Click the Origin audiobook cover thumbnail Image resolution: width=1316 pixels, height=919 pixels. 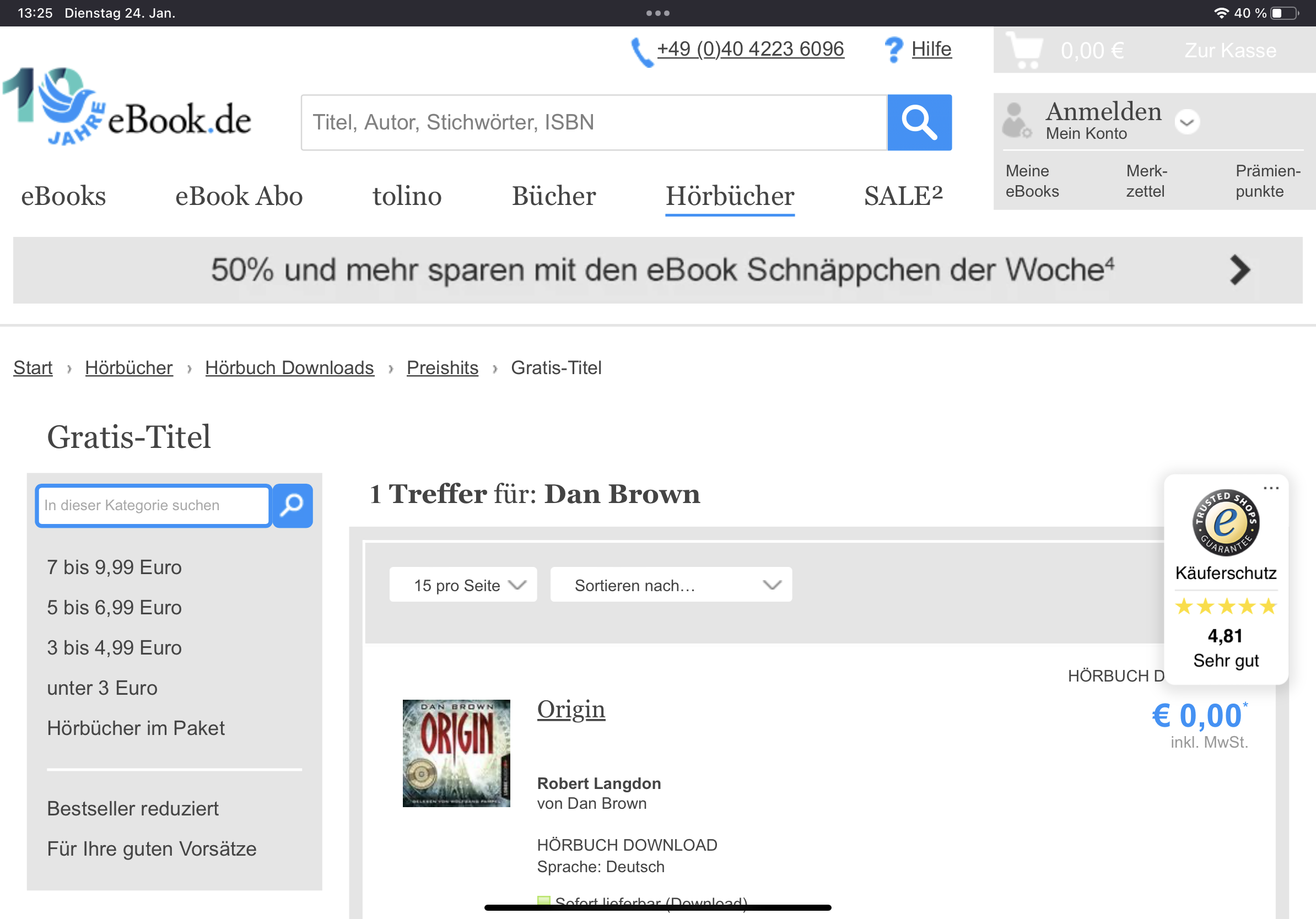pyautogui.click(x=456, y=753)
